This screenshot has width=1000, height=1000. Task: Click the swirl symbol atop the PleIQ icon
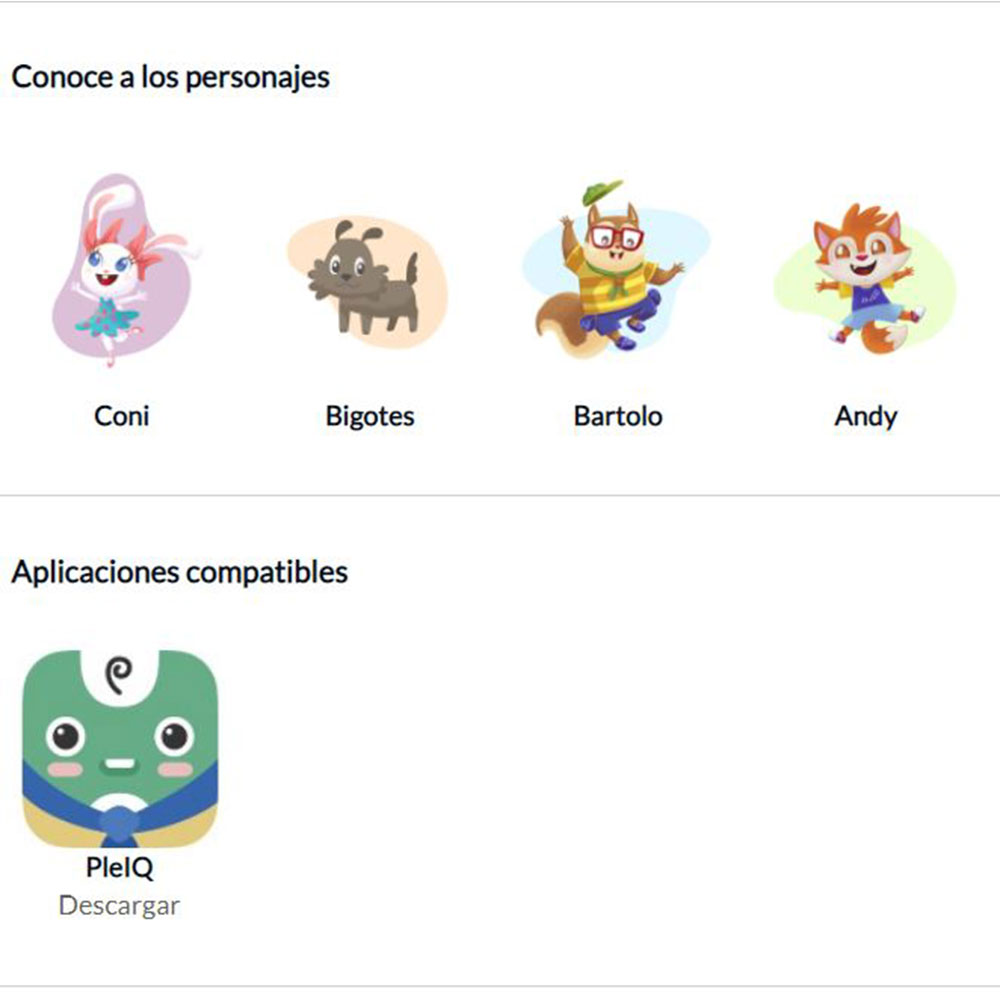119,674
